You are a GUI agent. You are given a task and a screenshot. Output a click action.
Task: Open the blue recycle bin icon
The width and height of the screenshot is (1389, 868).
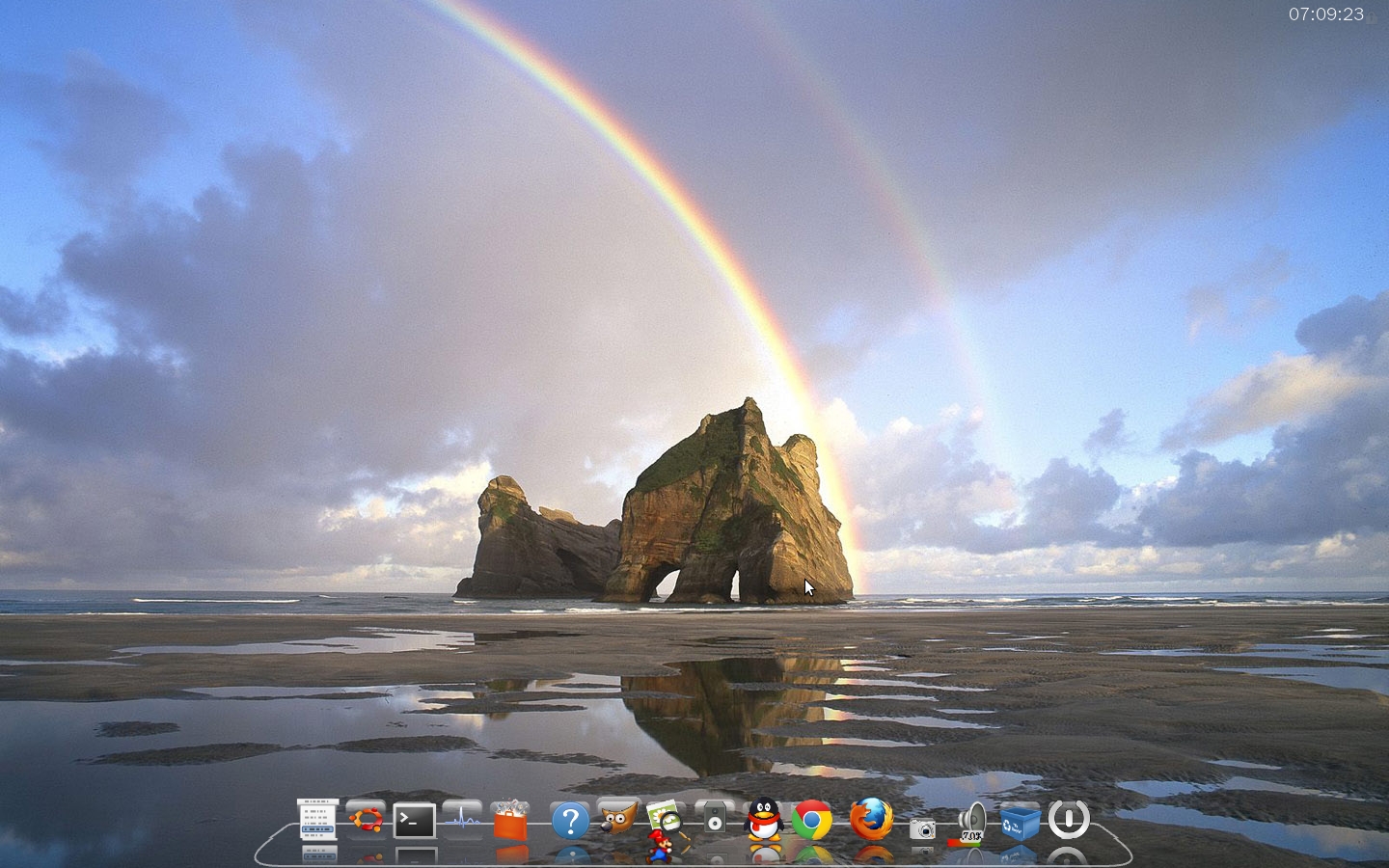[1020, 822]
